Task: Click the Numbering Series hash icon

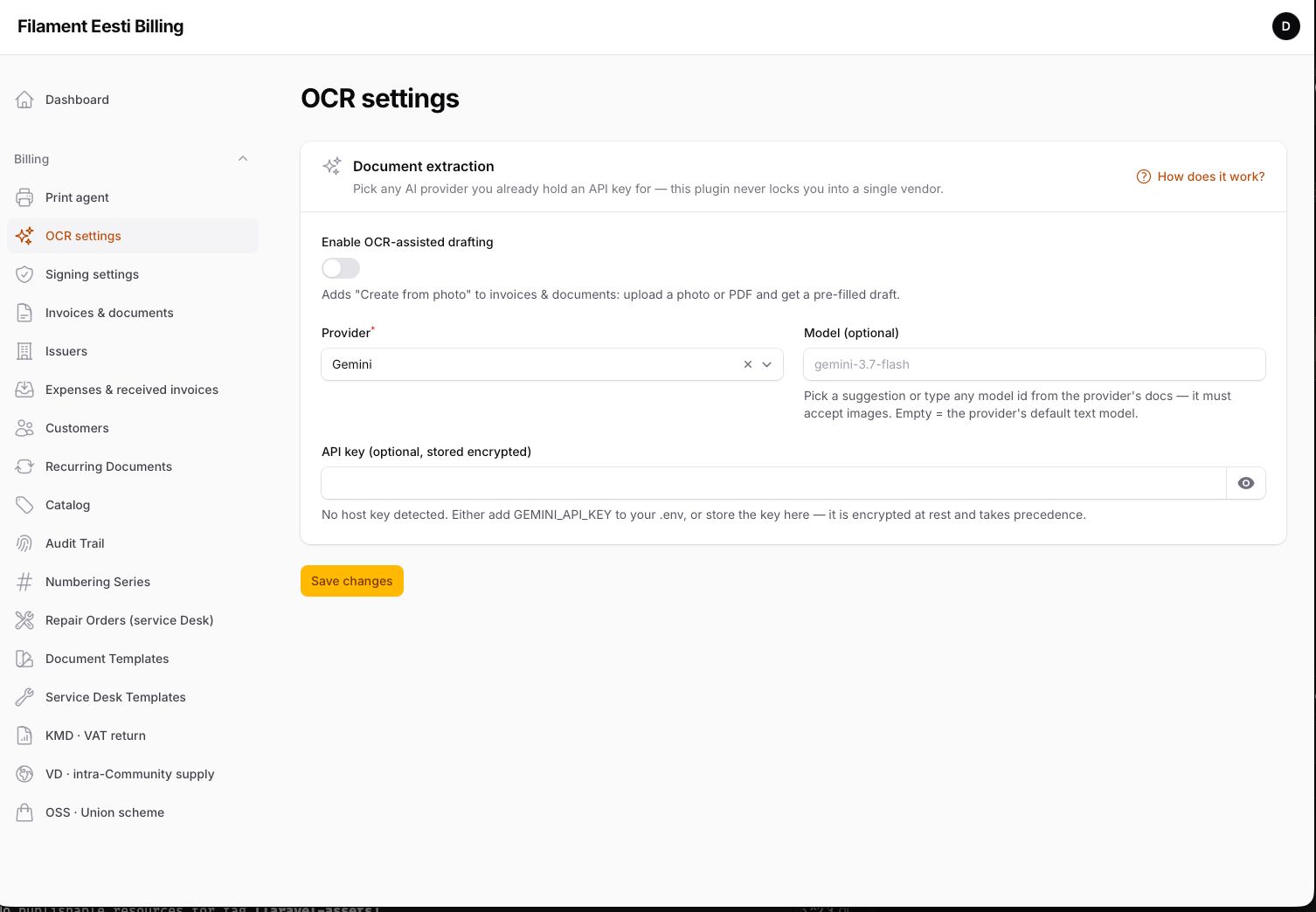Action: [x=24, y=582]
